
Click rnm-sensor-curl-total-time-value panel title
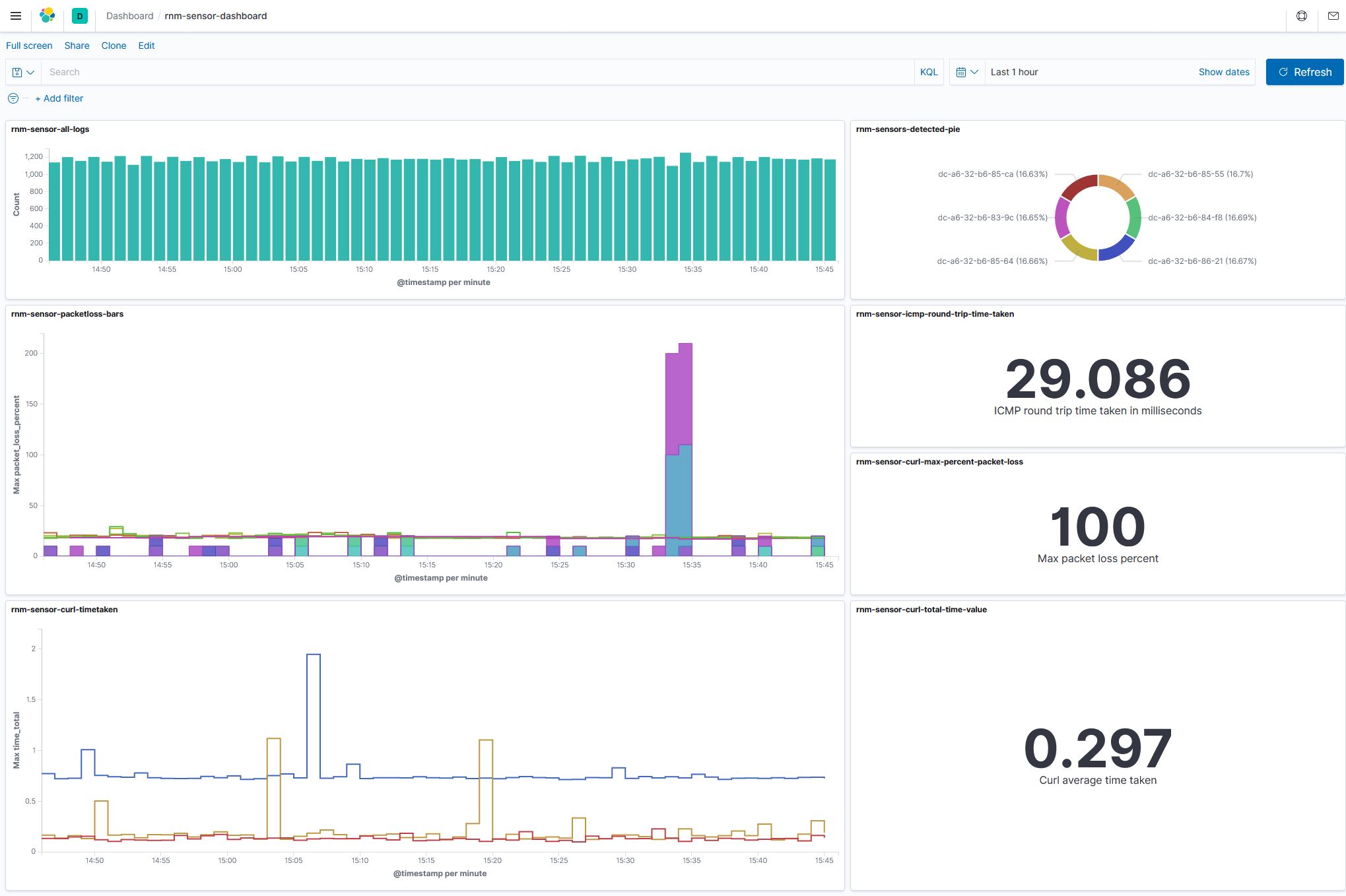click(x=922, y=610)
